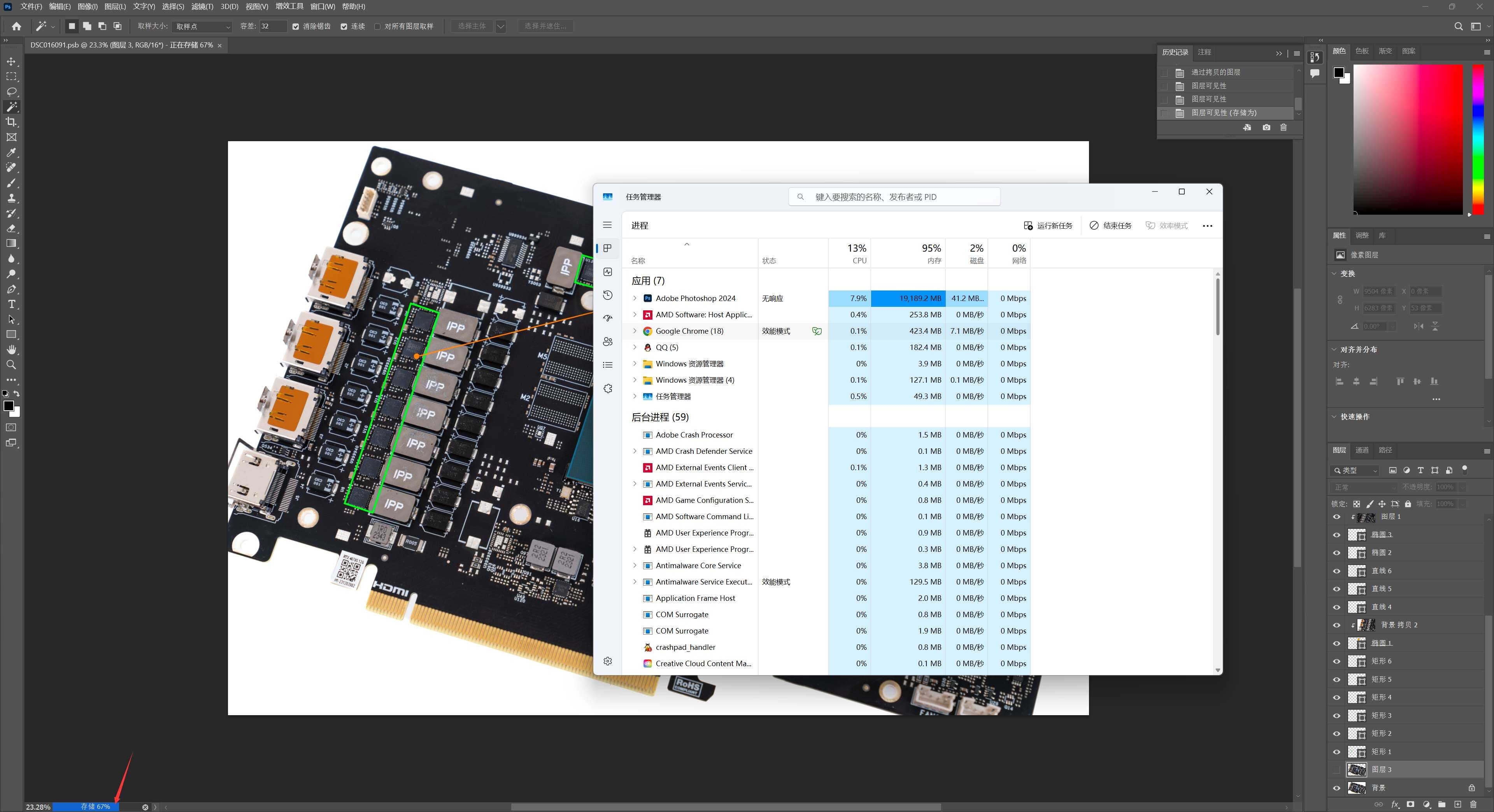This screenshot has width=1494, height=812.
Task: Enable 对所有图层取样 checkbox
Action: pos(377,27)
